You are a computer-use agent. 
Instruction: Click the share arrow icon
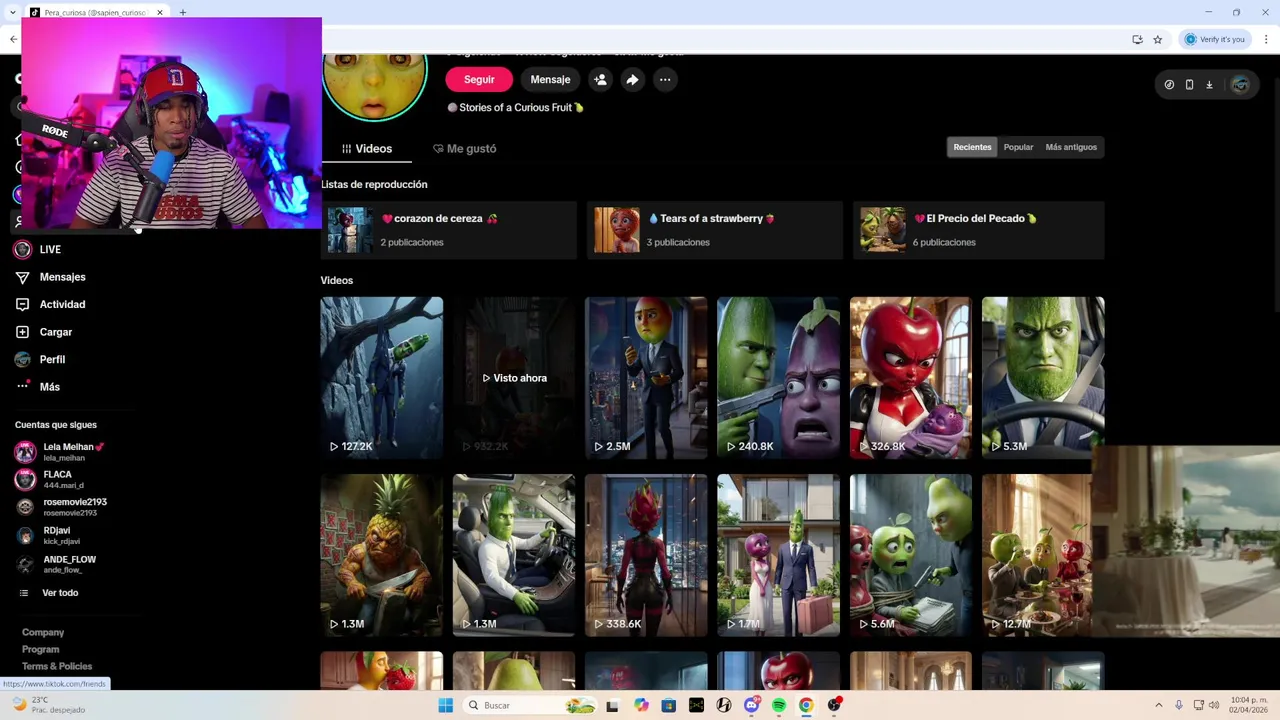632,80
